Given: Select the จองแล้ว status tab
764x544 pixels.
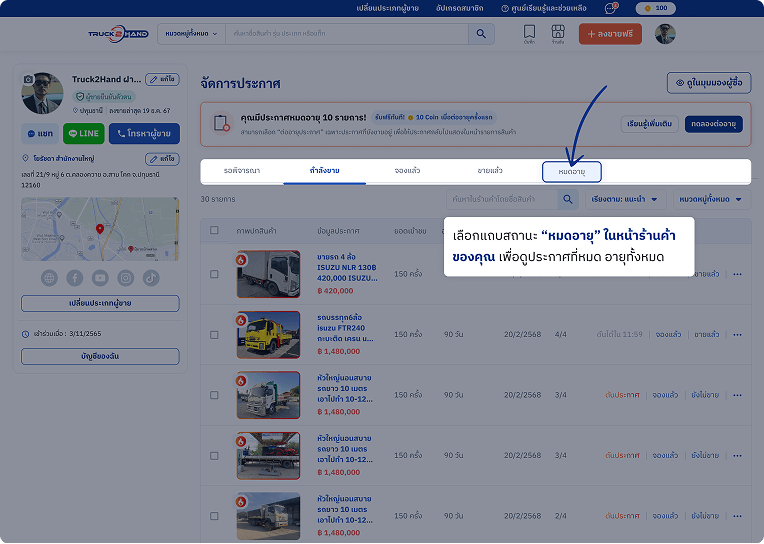Looking at the screenshot, I should point(407,171).
